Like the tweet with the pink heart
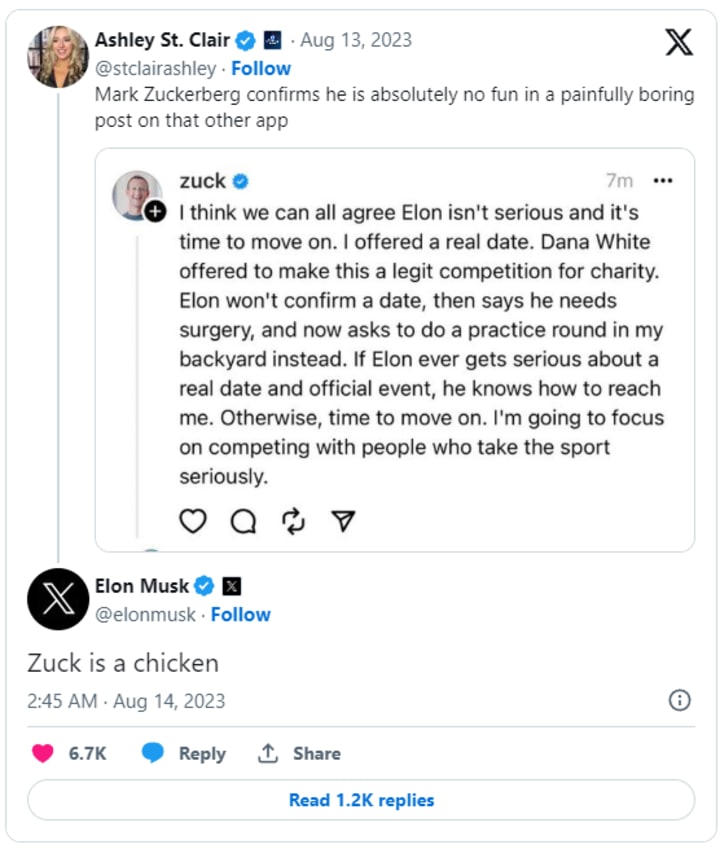Screen dimensions: 720x849 (43, 753)
